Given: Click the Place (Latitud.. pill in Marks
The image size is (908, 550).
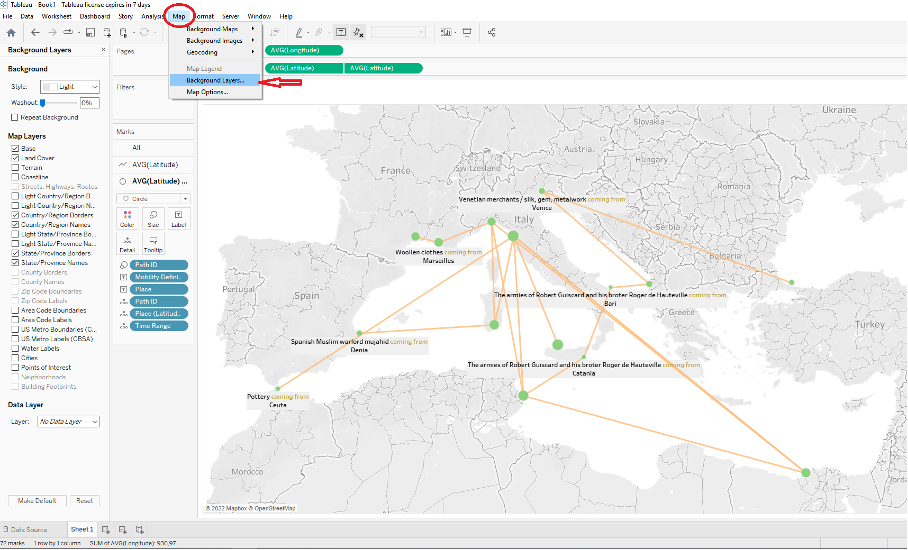Looking at the screenshot, I should pos(159,314).
